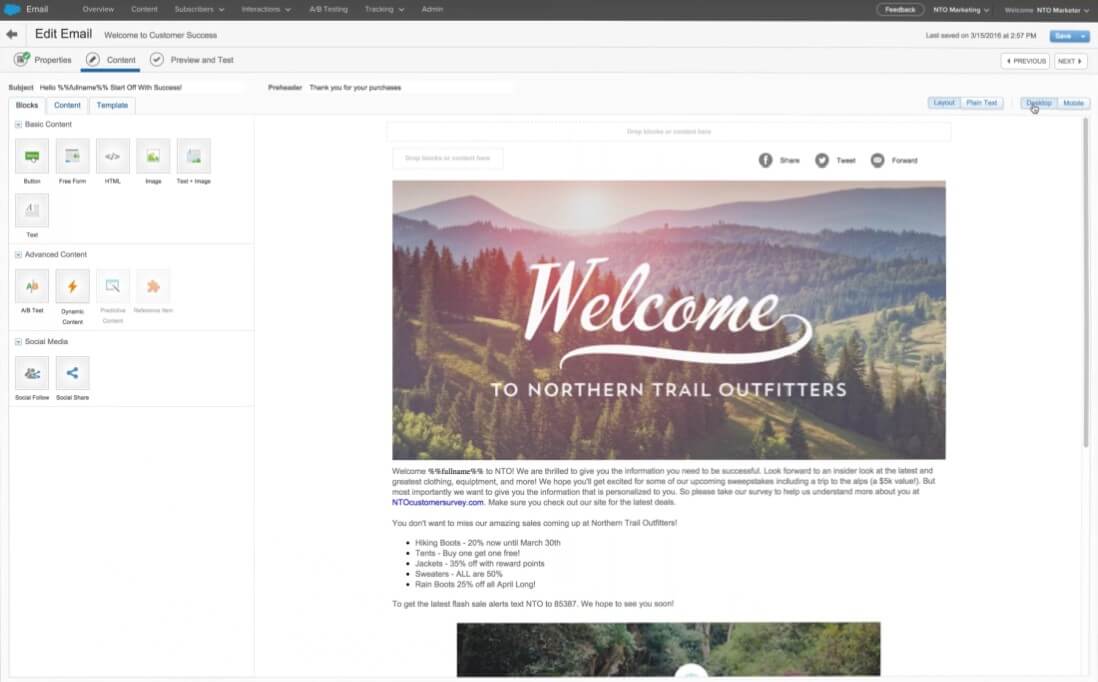This screenshot has height=682, width=1098.
Task: Open the Subscribers dropdown menu
Action: pyautogui.click(x=199, y=9)
